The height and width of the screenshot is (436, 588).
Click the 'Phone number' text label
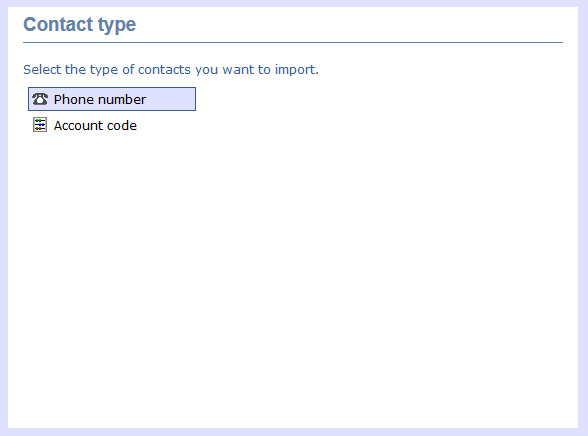tap(99, 99)
